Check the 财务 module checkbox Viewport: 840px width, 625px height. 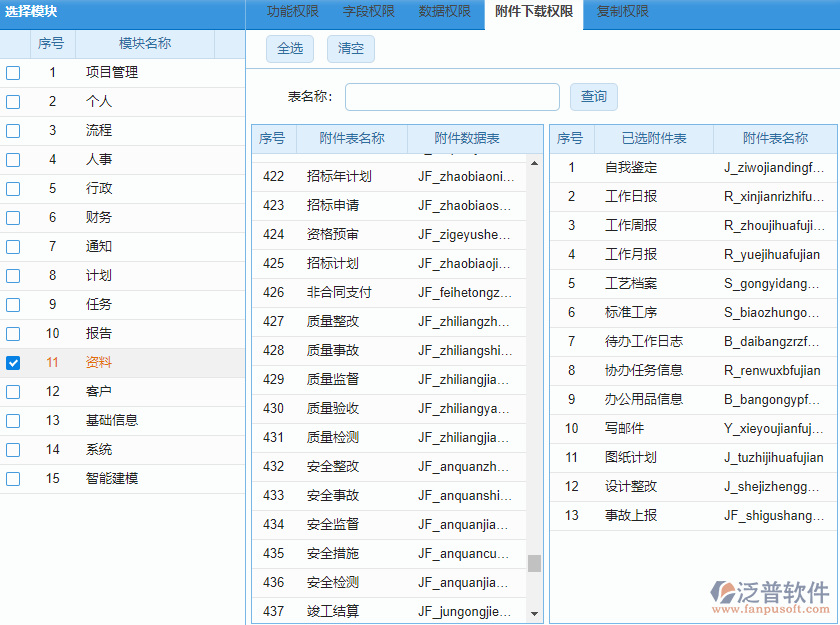click(13, 217)
